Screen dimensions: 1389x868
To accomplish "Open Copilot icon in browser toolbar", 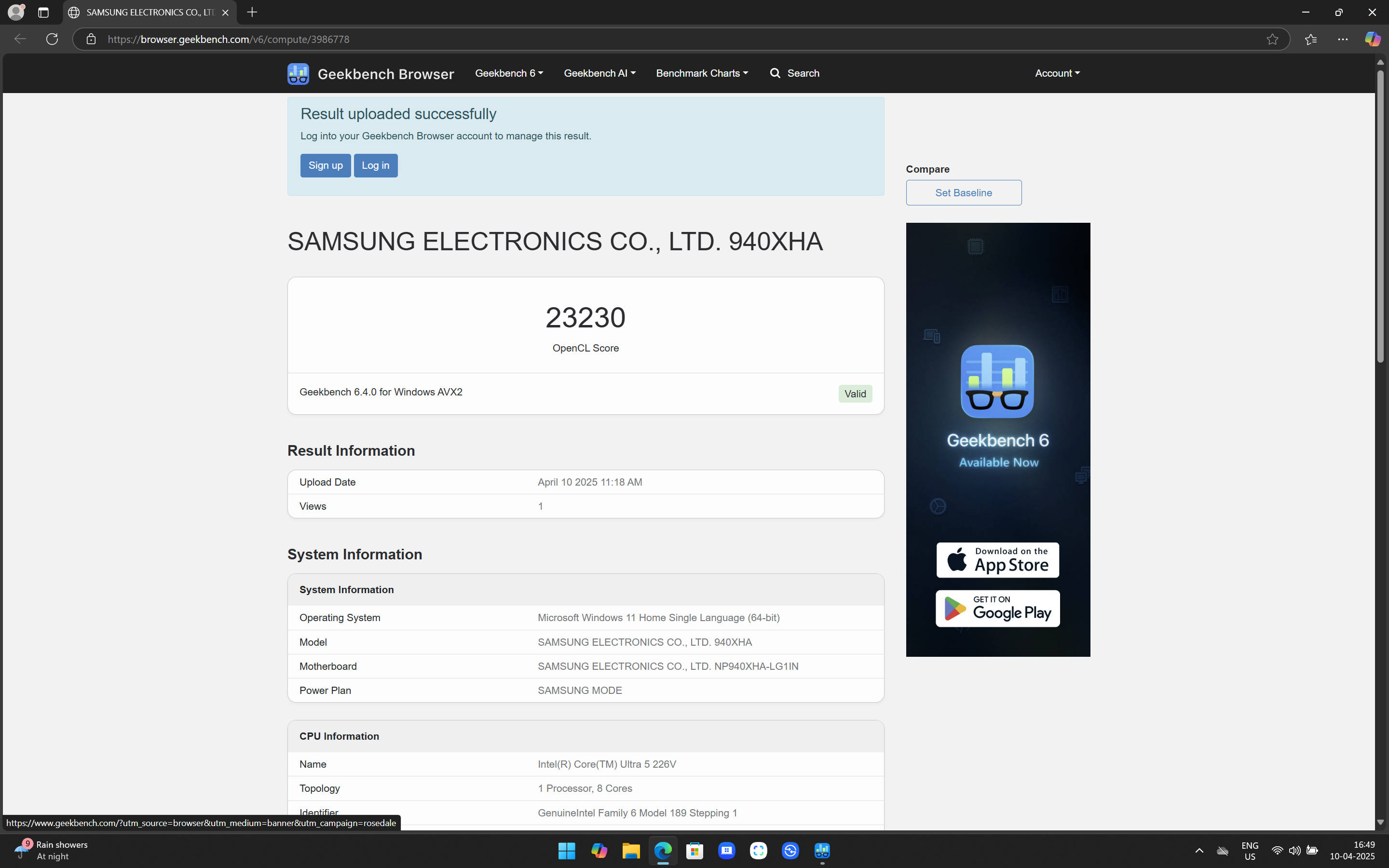I will coord(1372,39).
